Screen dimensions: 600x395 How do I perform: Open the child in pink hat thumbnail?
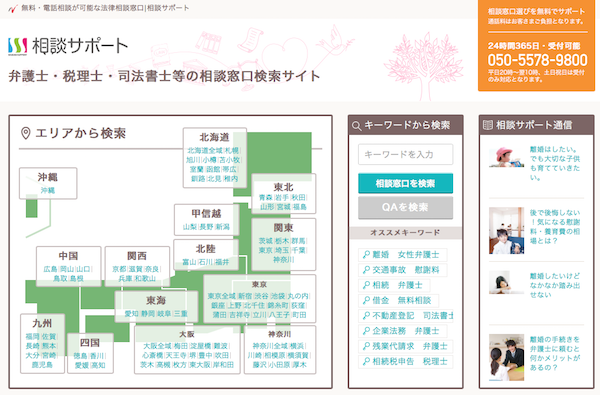click(x=506, y=156)
